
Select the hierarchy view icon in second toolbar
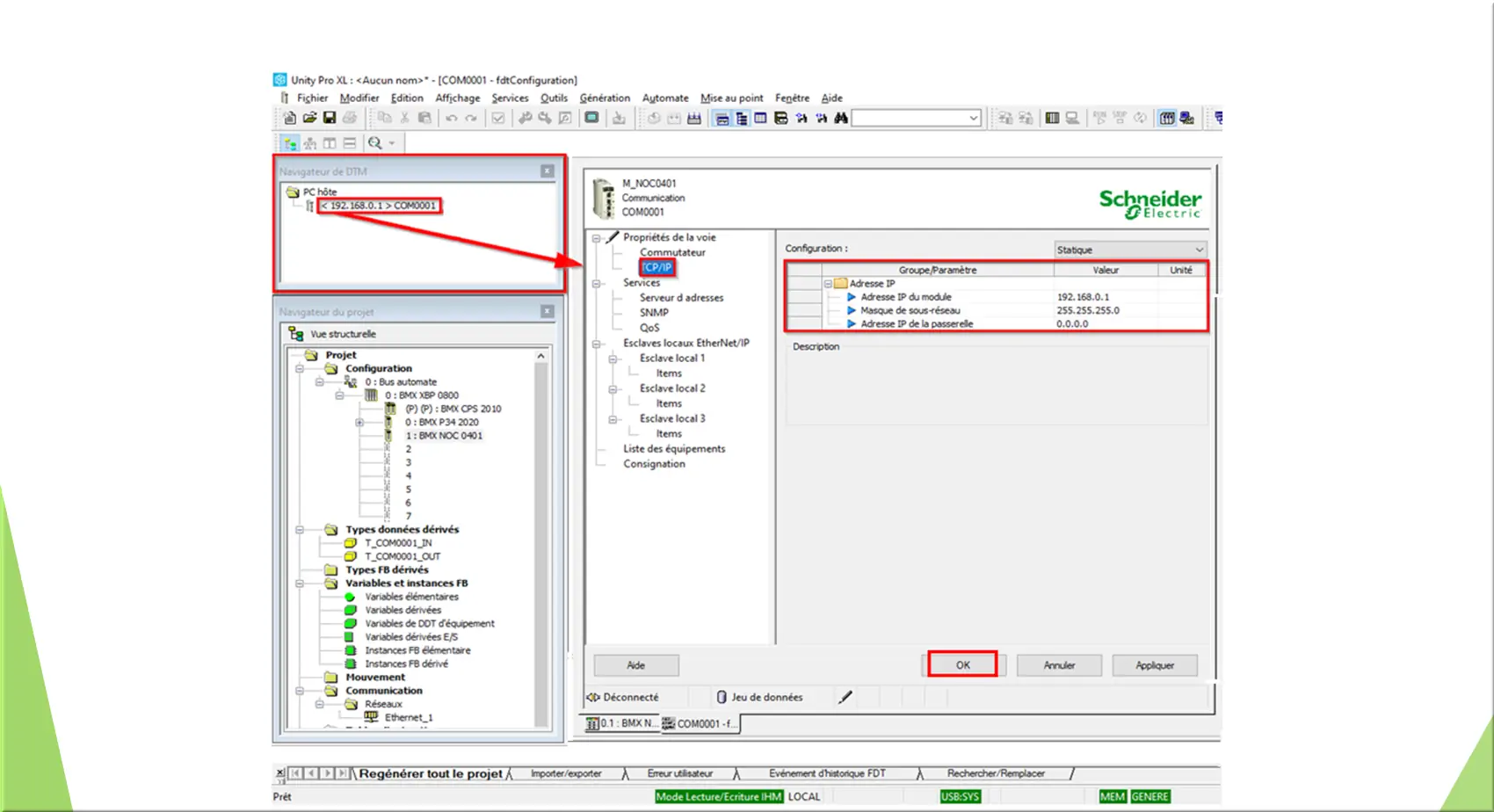310,143
